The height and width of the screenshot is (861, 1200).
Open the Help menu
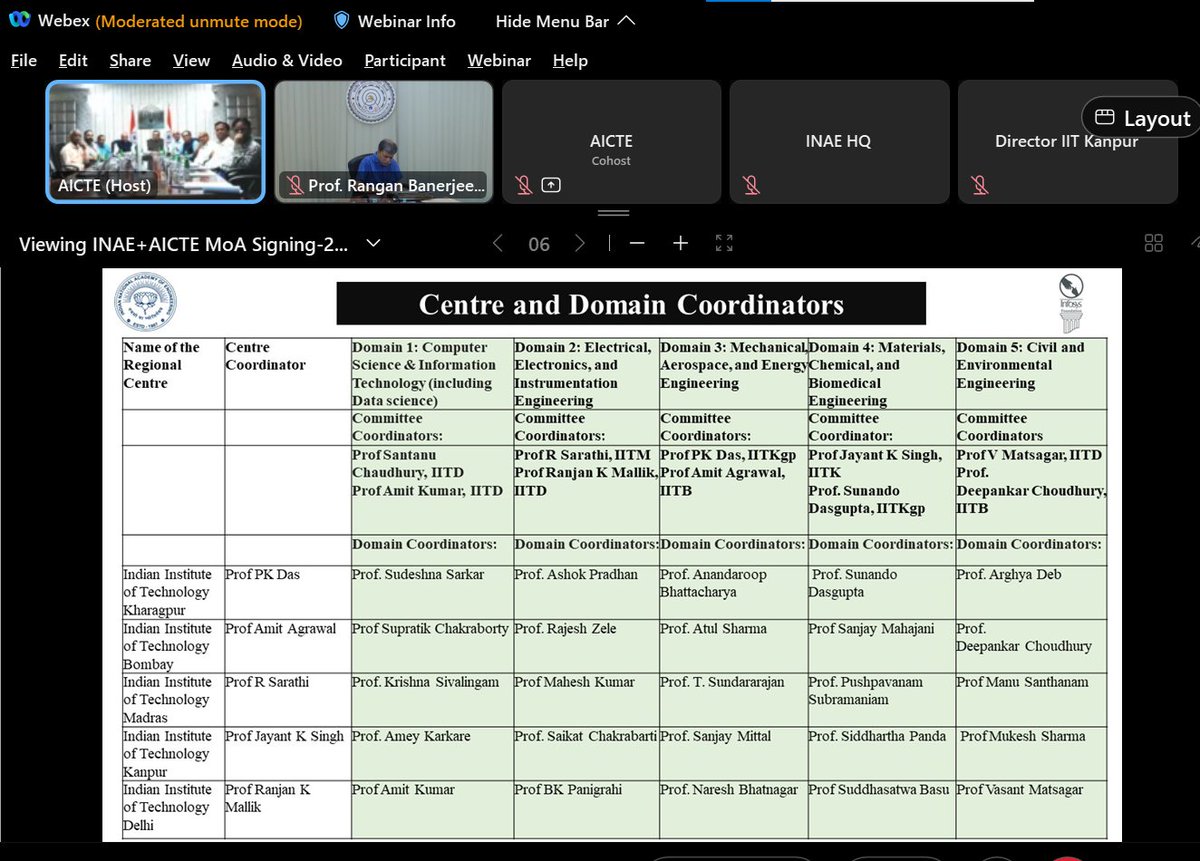click(x=570, y=61)
